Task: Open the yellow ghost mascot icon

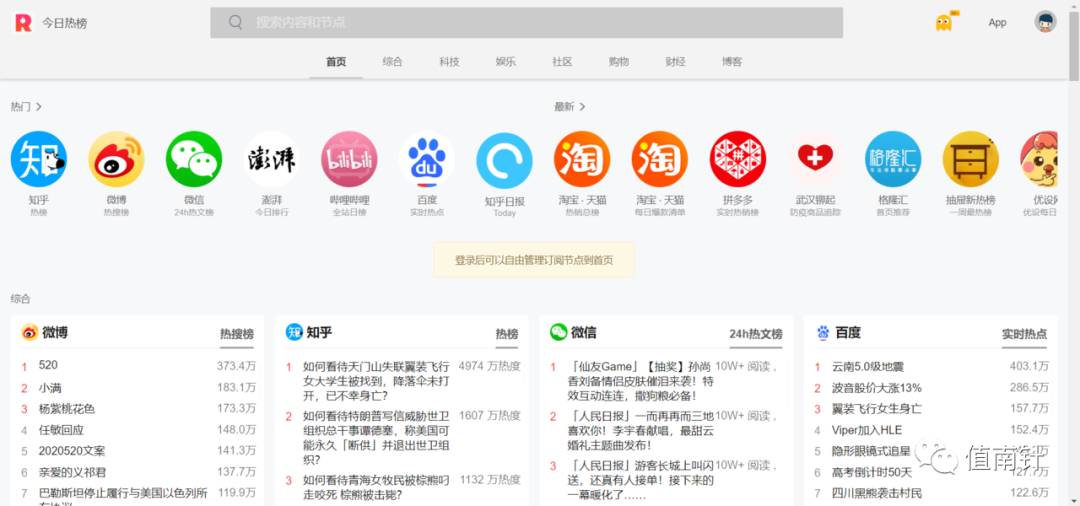Action: [x=944, y=23]
